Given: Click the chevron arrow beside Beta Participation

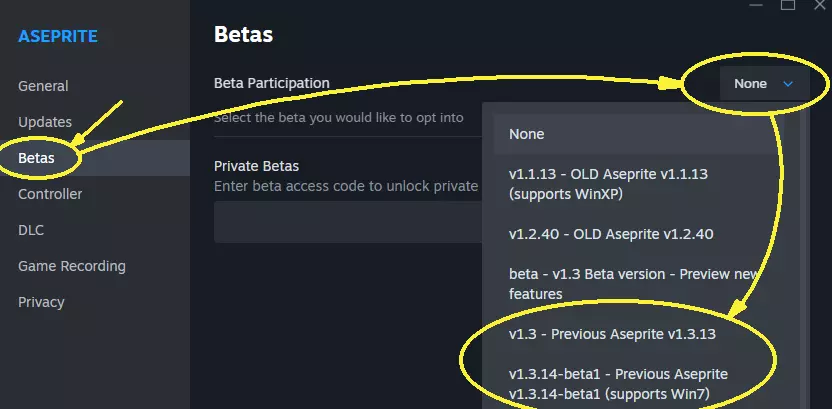Looking at the screenshot, I should [788, 84].
